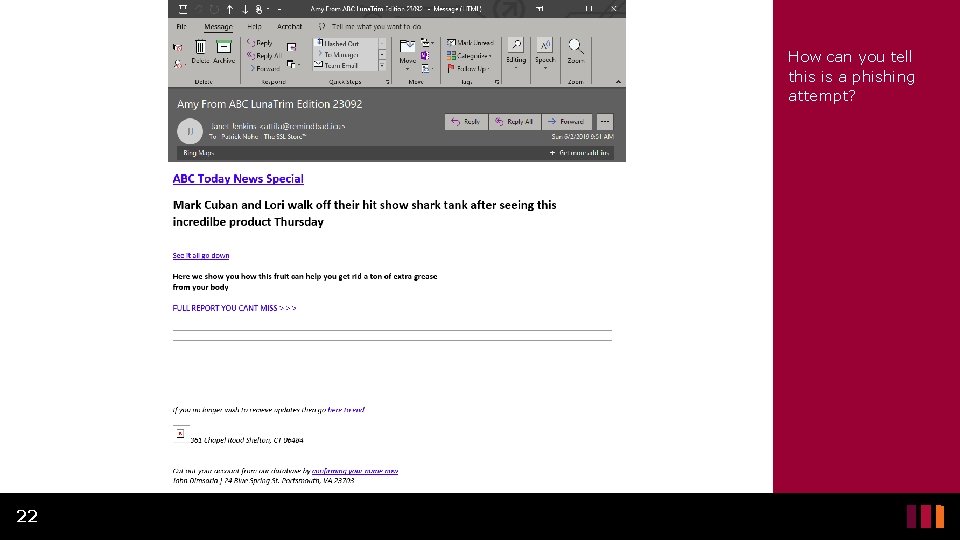Click the Zoom magnifier button
The height and width of the screenshot is (540, 960).
pos(576,51)
